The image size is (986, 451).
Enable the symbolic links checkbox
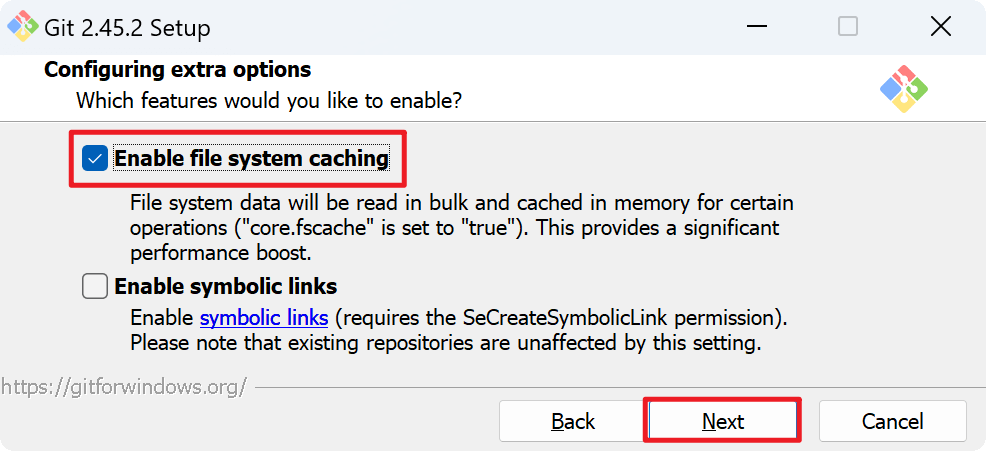pyautogui.click(x=95, y=287)
